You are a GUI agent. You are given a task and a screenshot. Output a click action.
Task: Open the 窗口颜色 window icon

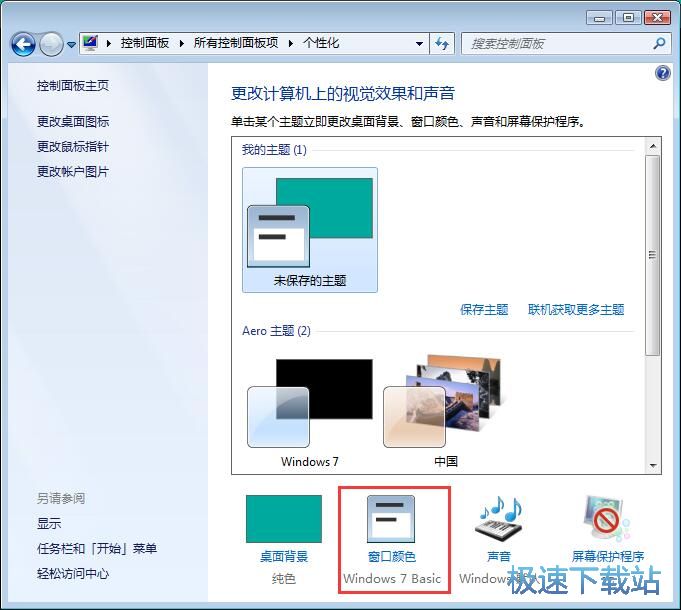(391, 519)
